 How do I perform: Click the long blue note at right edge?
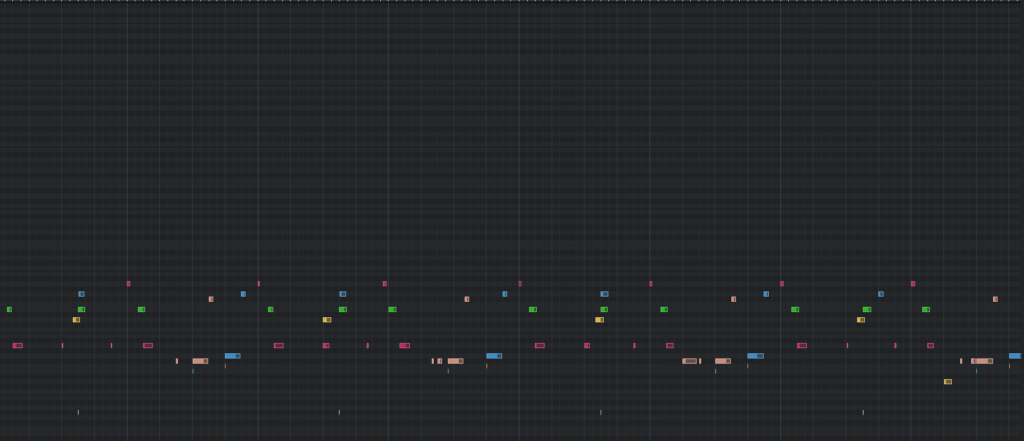click(x=1015, y=356)
